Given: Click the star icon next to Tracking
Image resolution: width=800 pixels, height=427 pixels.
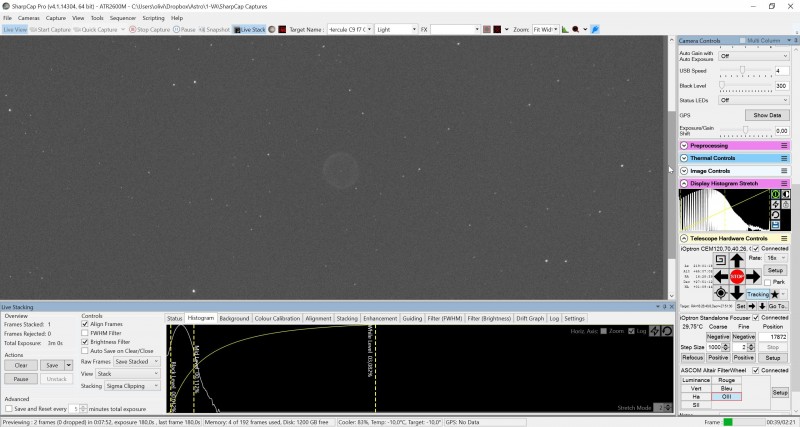Looking at the screenshot, I should tap(775, 294).
